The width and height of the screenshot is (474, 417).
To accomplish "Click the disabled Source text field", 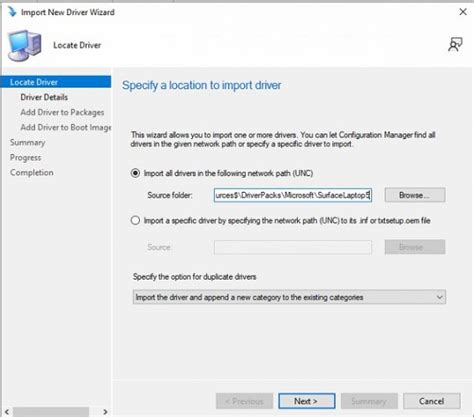I will tap(293, 247).
